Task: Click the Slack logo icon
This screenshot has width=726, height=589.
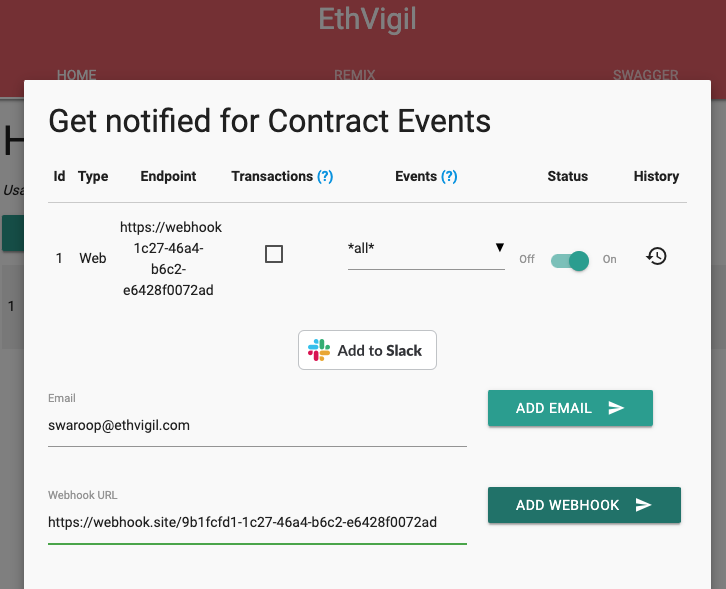Action: pyautogui.click(x=319, y=350)
